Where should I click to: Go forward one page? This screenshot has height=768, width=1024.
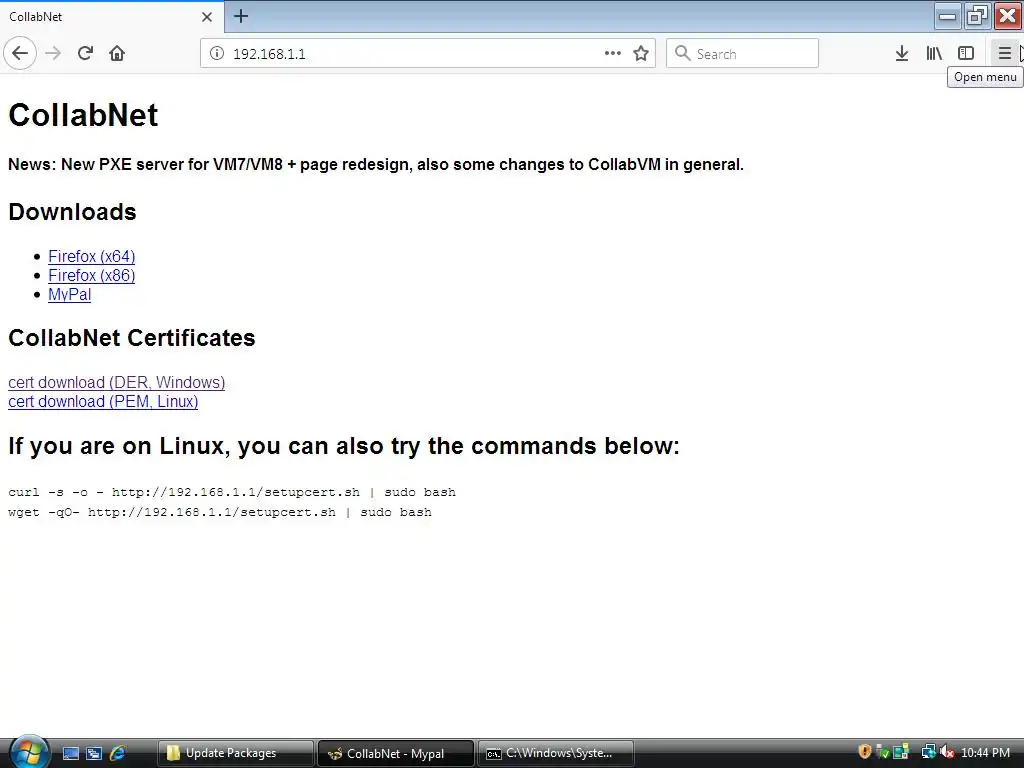pyautogui.click(x=53, y=54)
